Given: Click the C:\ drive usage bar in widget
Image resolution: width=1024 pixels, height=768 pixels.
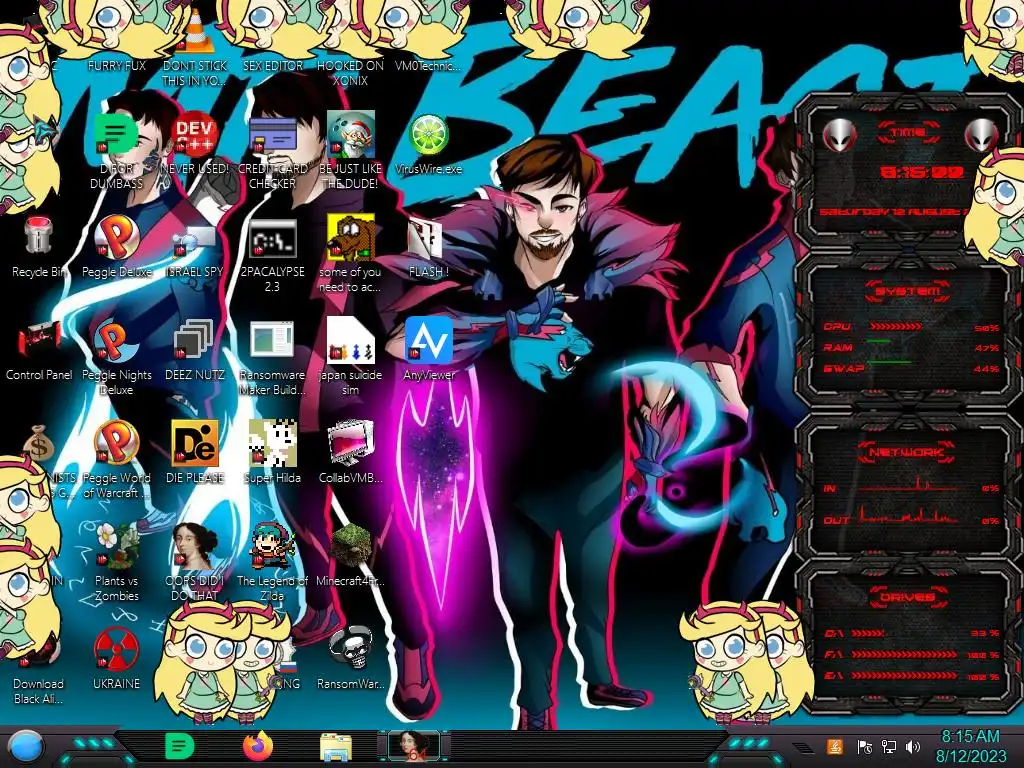Looking at the screenshot, I should [868, 633].
